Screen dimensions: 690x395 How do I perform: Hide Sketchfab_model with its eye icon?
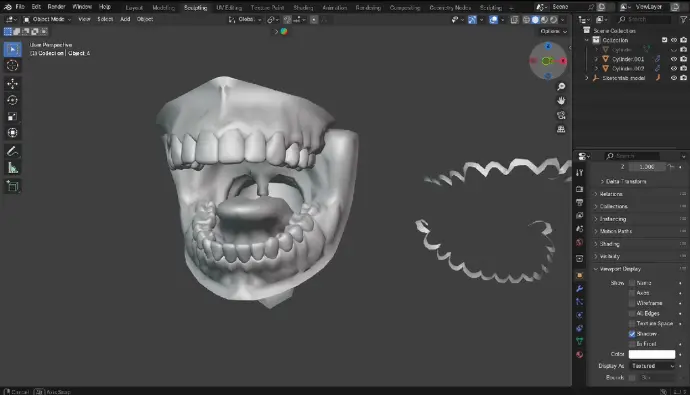tap(674, 78)
